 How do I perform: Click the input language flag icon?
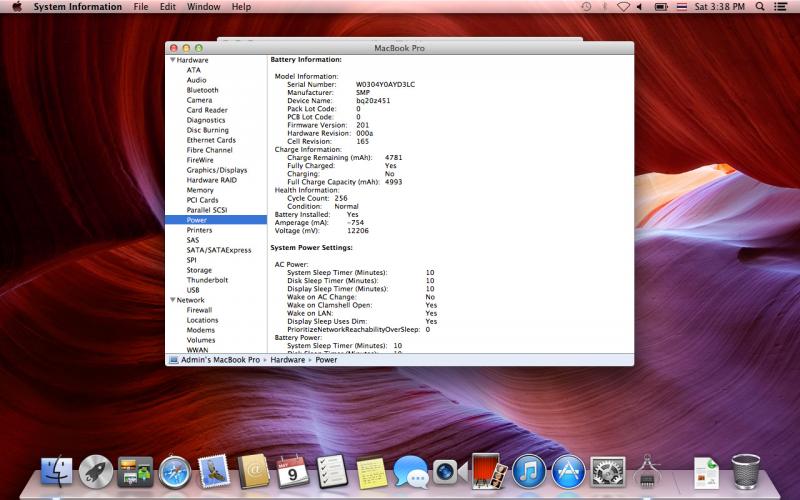[x=682, y=7]
